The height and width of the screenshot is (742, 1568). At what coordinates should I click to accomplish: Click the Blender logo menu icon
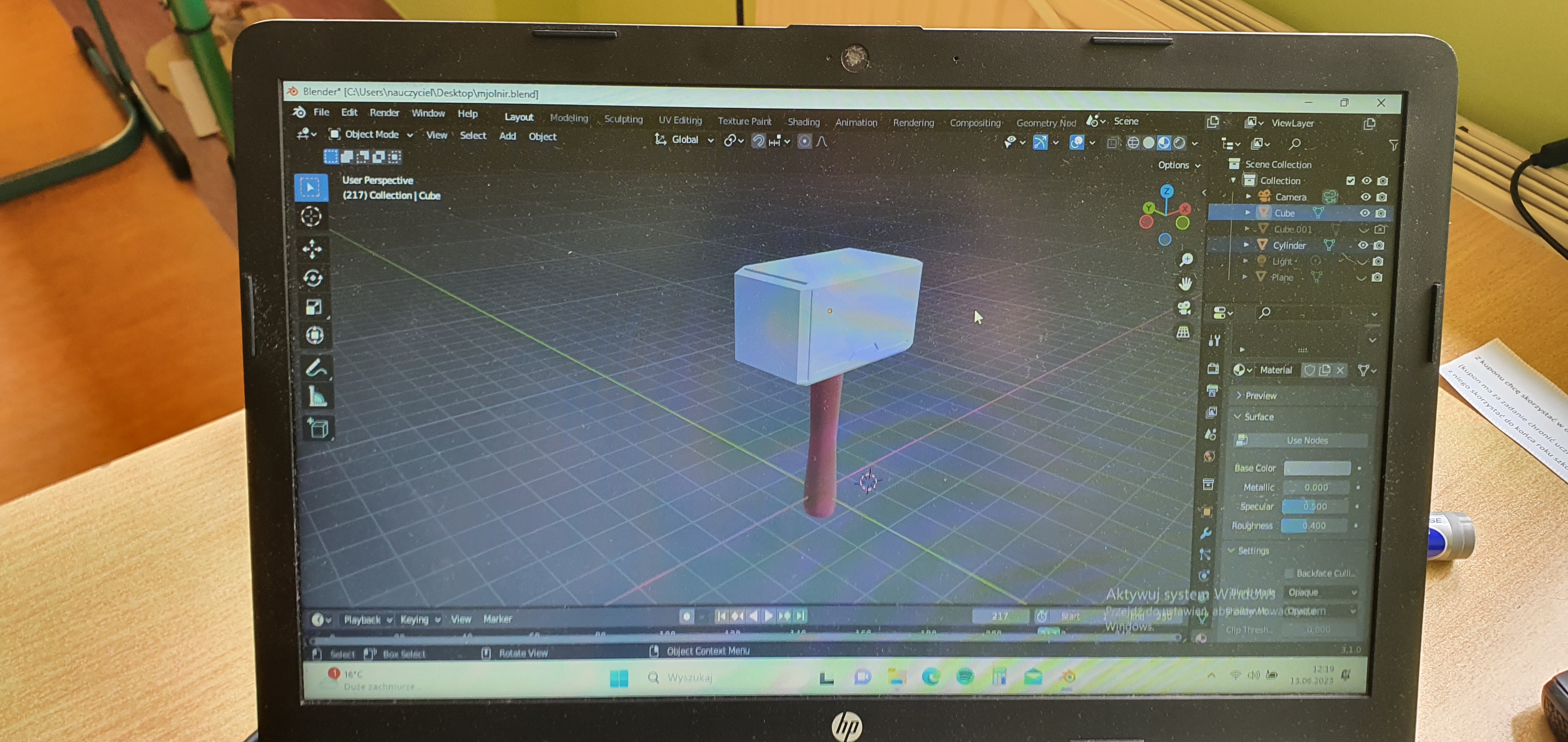tap(299, 112)
